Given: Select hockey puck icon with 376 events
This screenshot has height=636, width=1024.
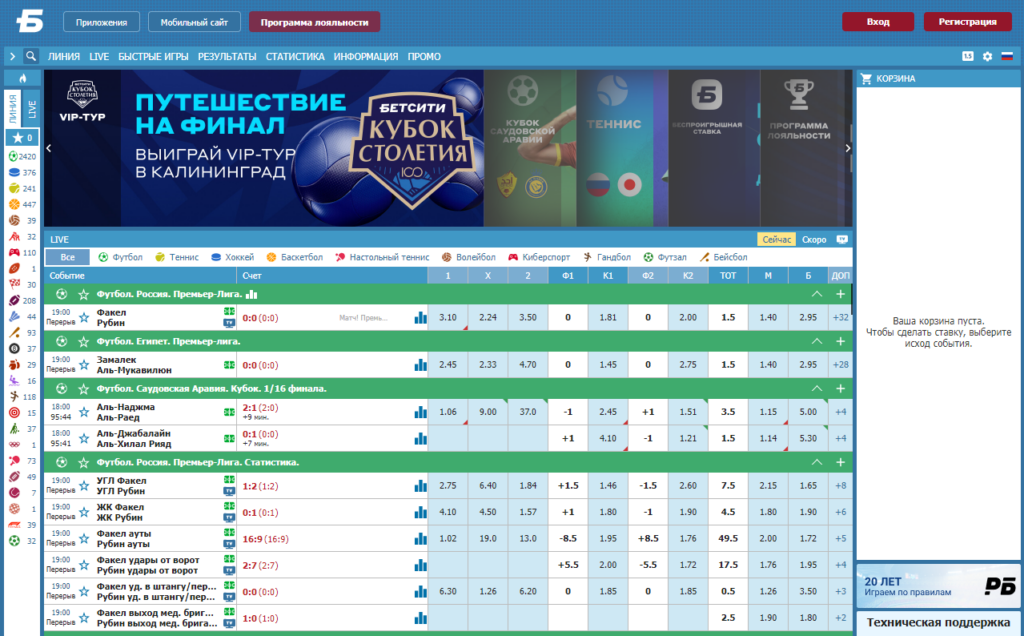Looking at the screenshot, I should pyautogui.click(x=14, y=172).
